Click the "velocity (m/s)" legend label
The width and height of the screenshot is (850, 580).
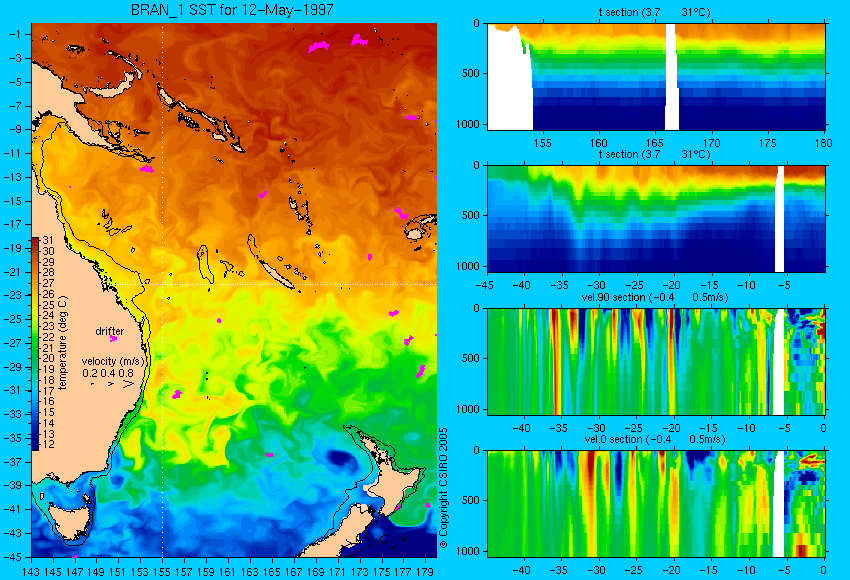(114, 361)
